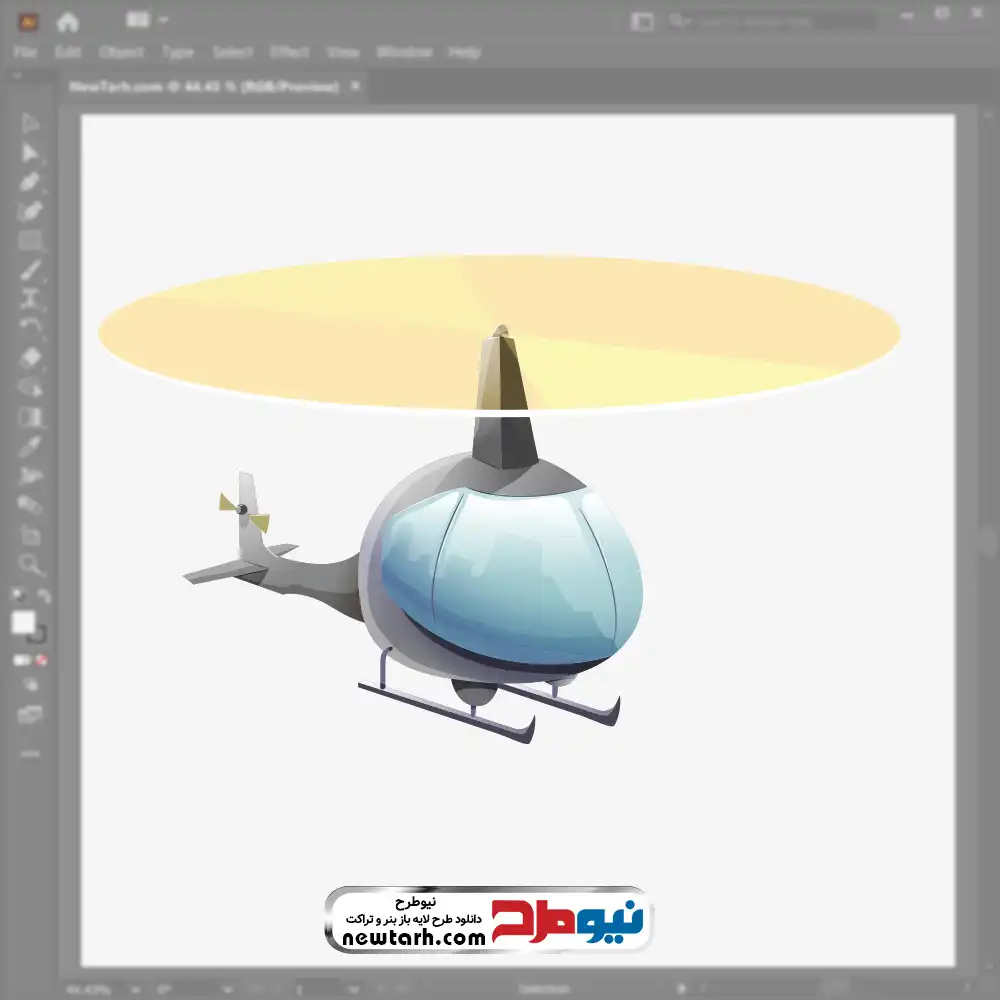Select the Curvature tool below Pen
The height and width of the screenshot is (1000, 1000).
click(30, 211)
